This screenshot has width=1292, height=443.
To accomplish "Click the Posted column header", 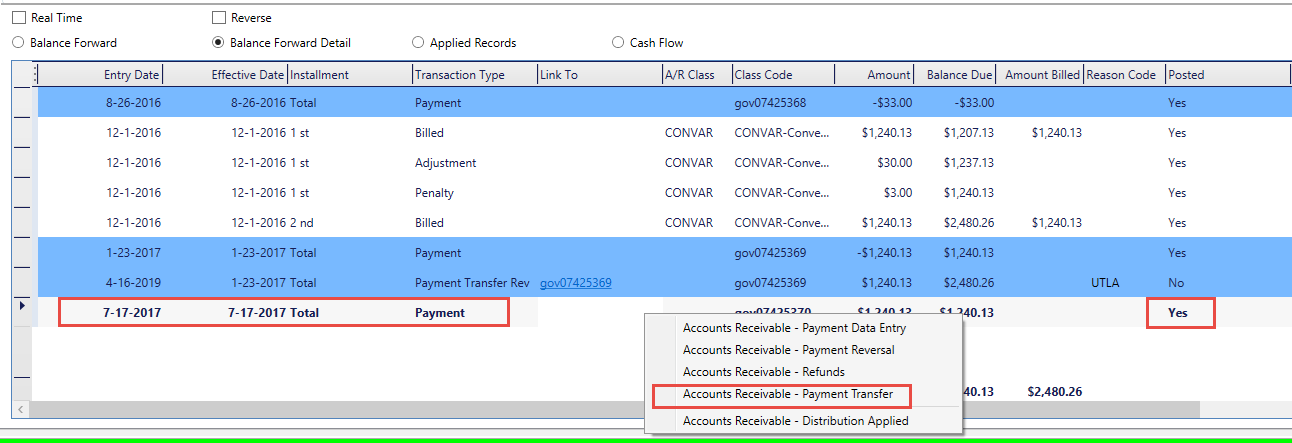I will (1187, 75).
